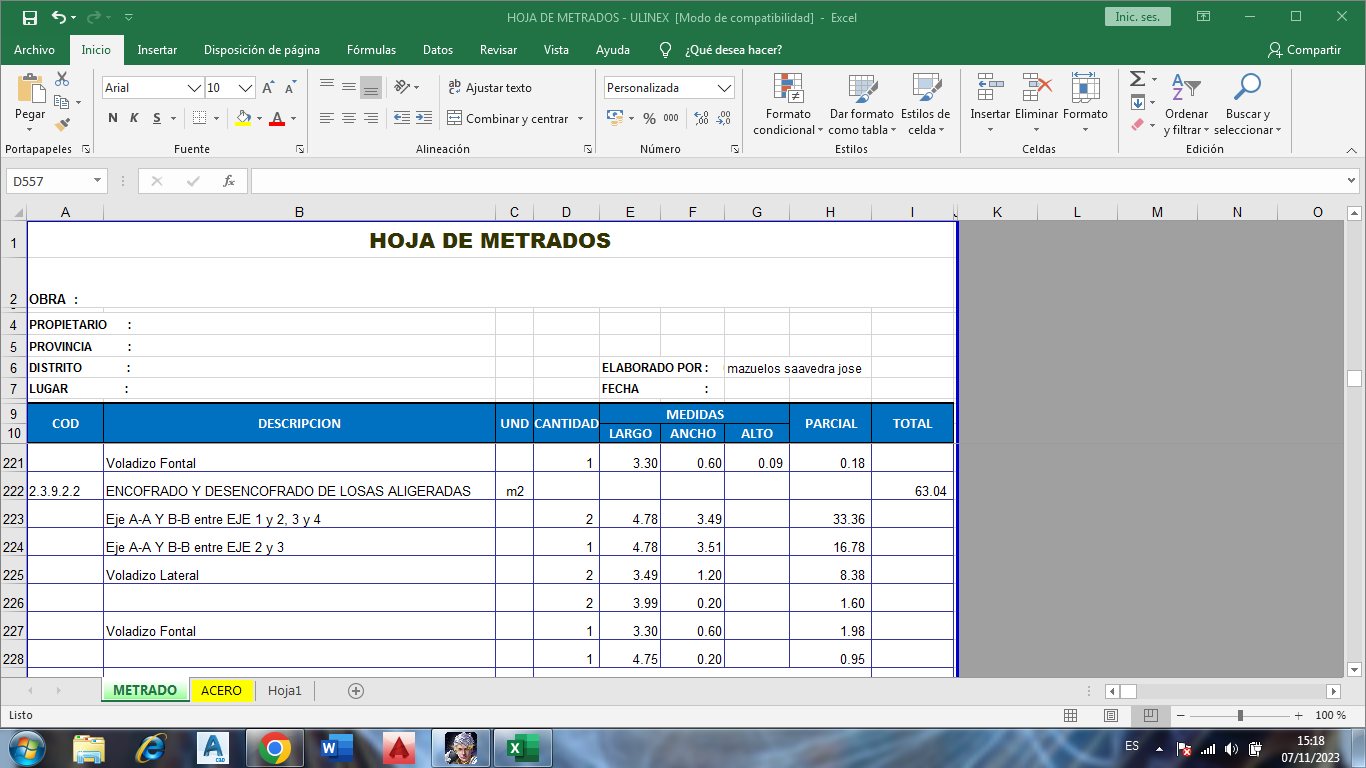Toggle bottom vertical alignment
This screenshot has width=1366, height=768.
(371, 88)
